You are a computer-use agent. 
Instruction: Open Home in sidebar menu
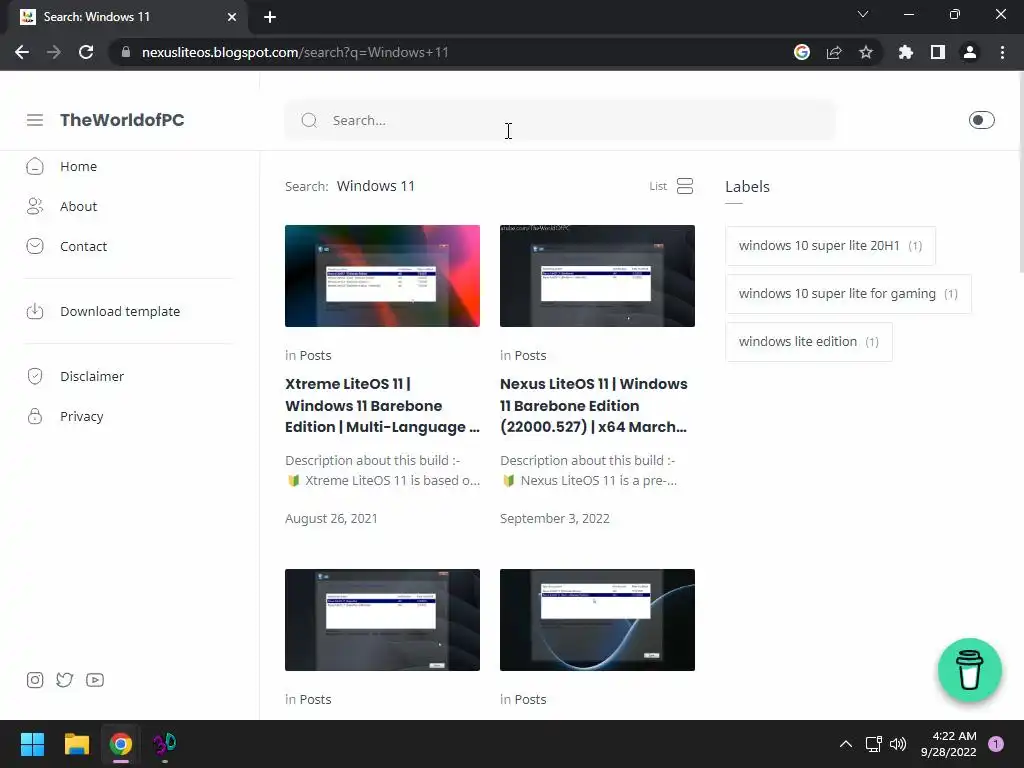tap(78, 167)
